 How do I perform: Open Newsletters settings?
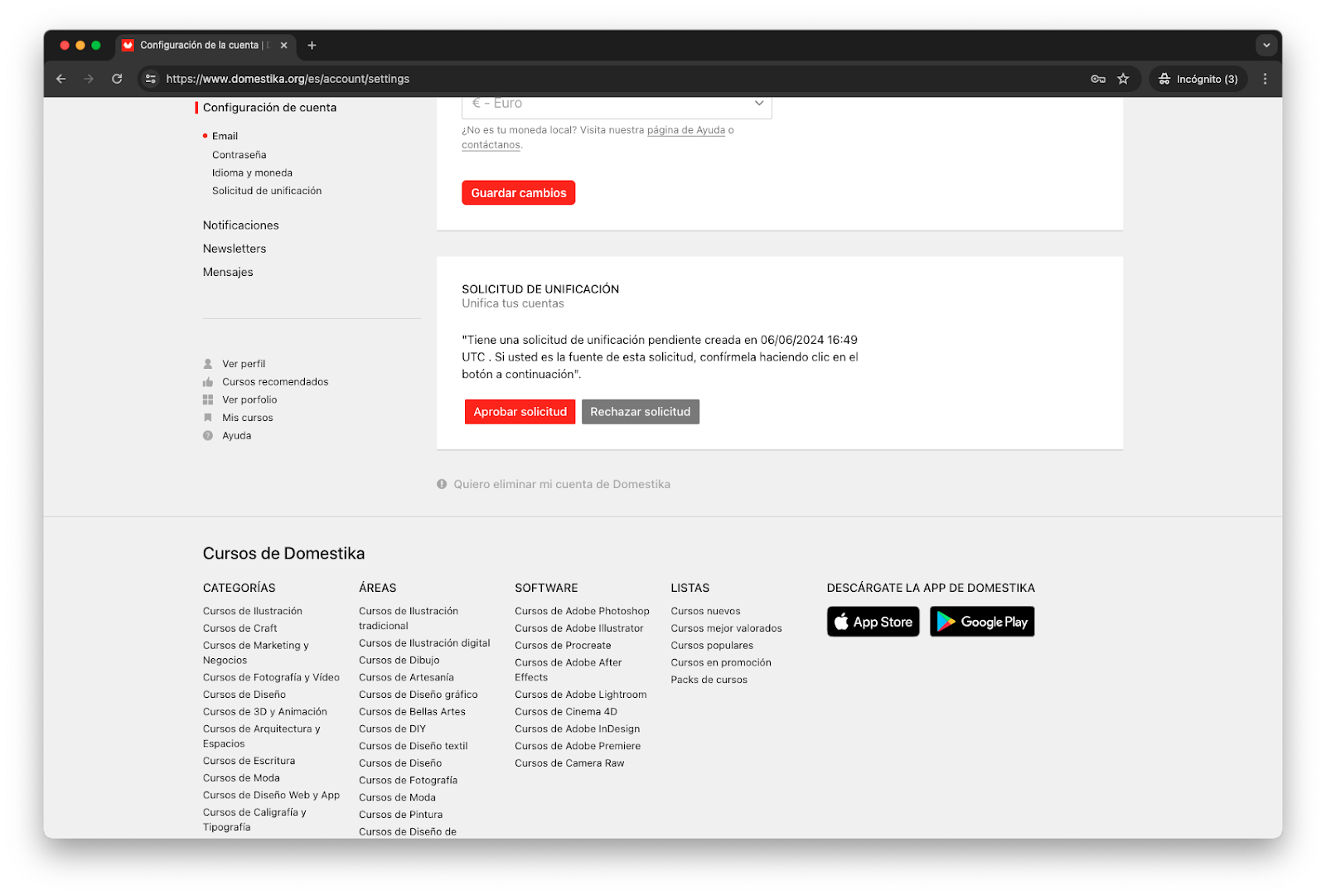235,249
